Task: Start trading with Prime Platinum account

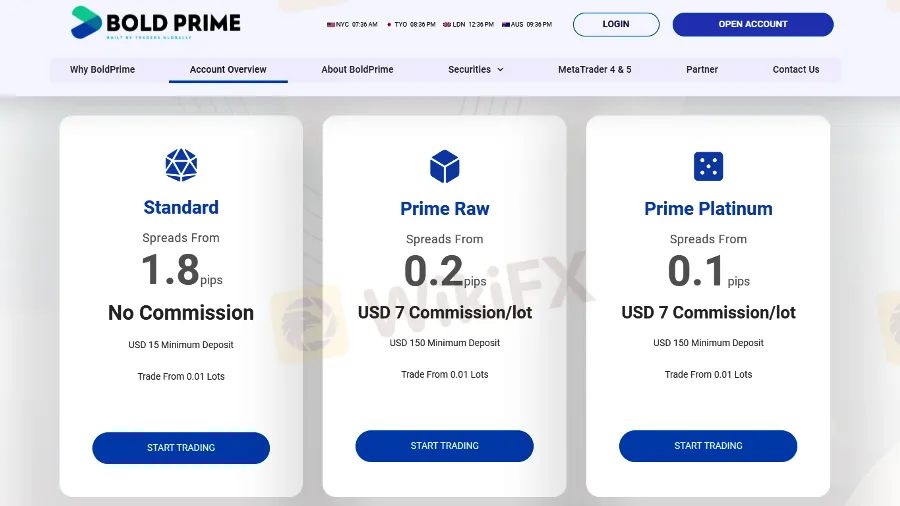Action: 708,446
